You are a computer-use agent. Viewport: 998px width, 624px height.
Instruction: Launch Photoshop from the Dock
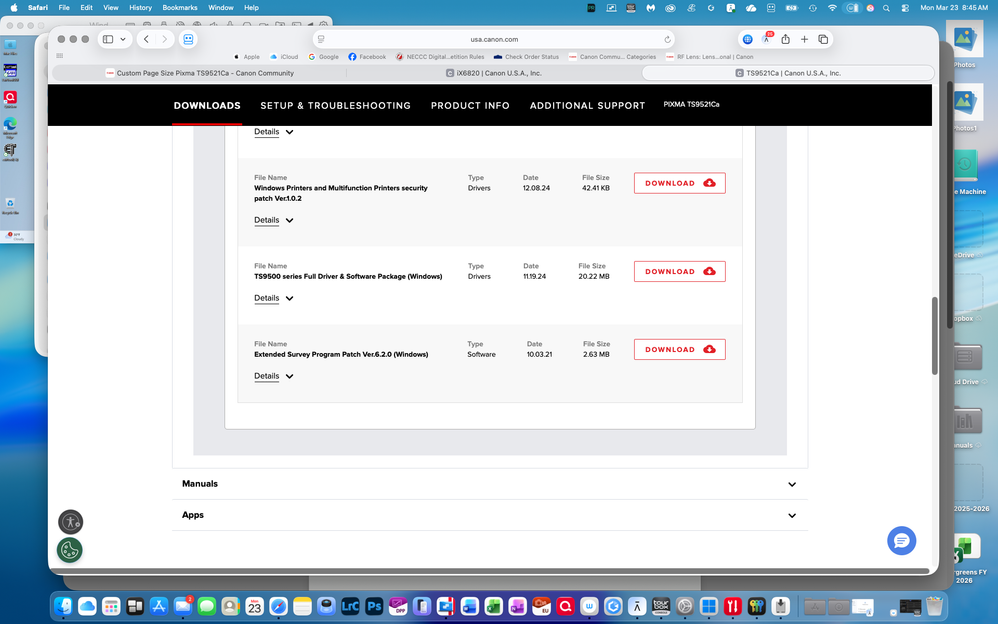(x=374, y=606)
